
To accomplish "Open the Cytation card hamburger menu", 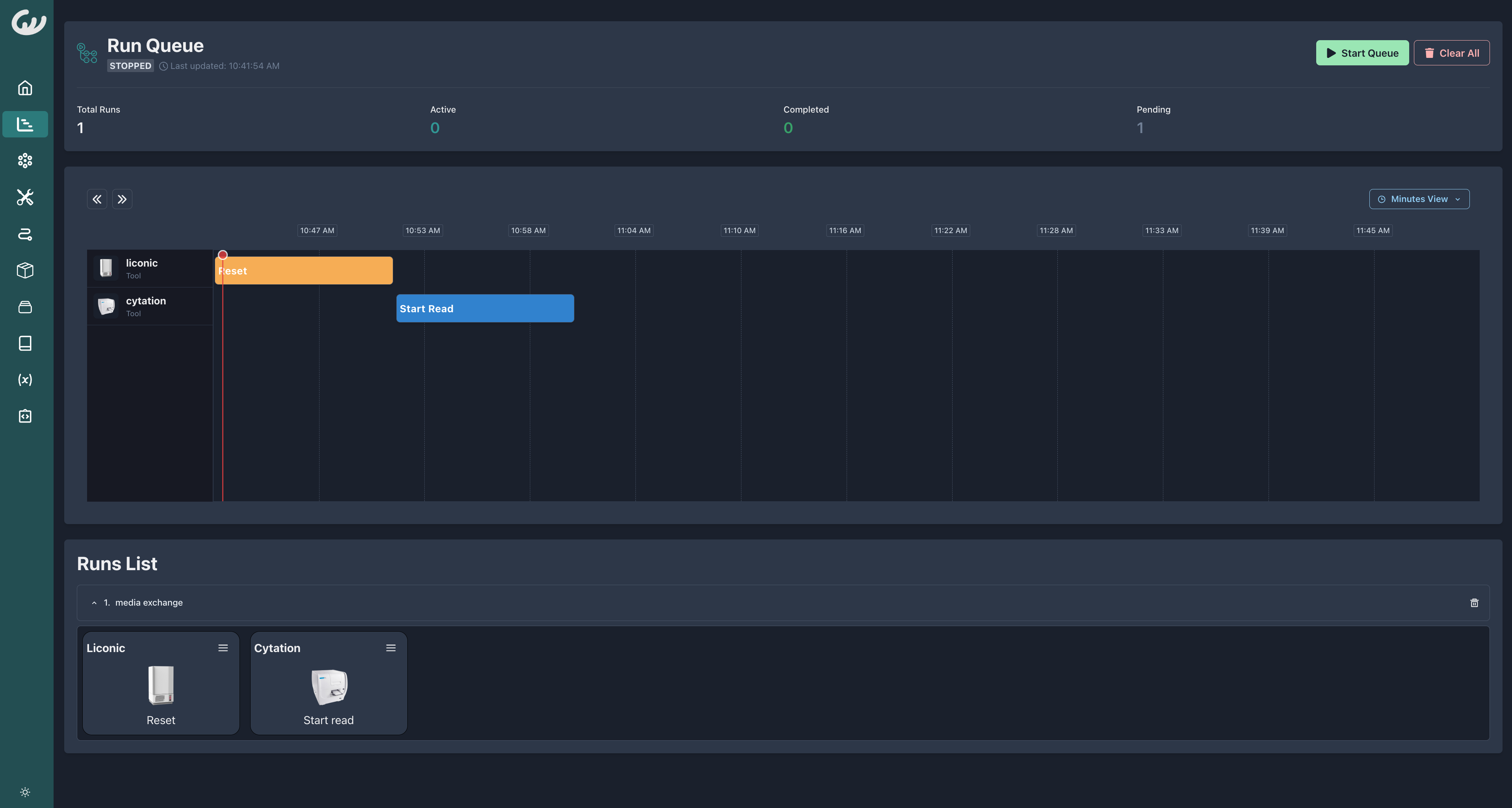I will coord(391,648).
